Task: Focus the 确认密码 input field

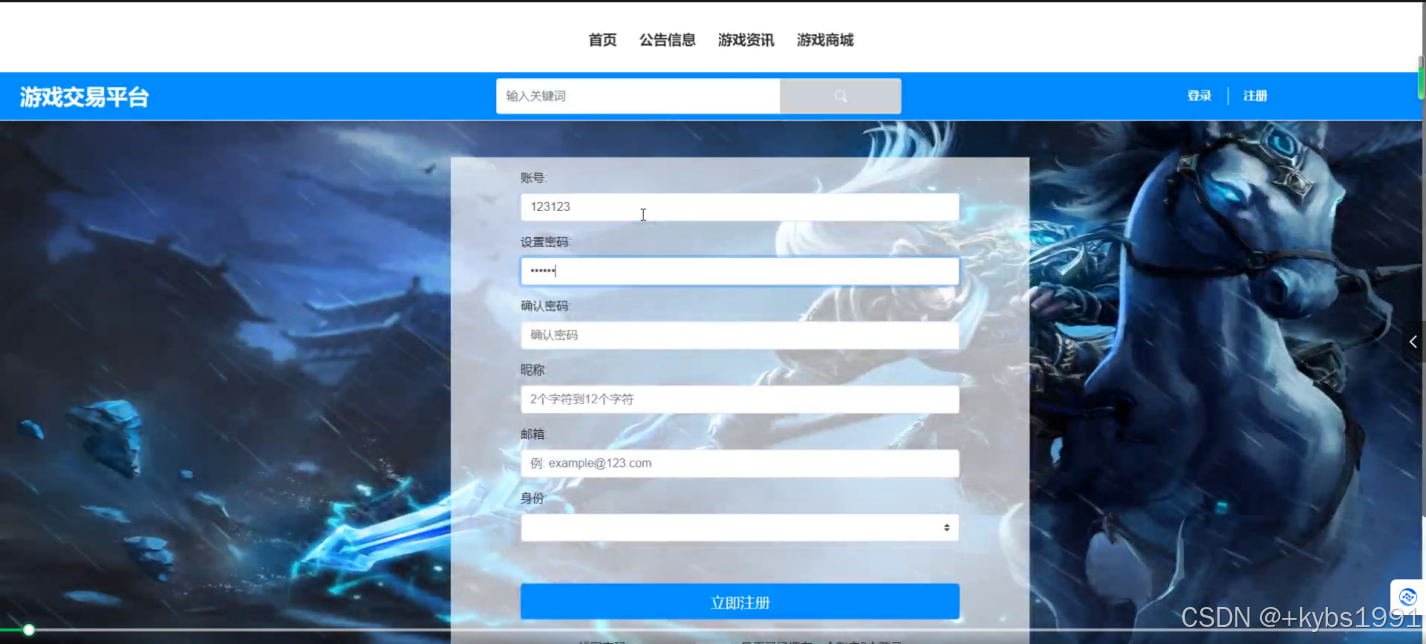Action: point(740,335)
